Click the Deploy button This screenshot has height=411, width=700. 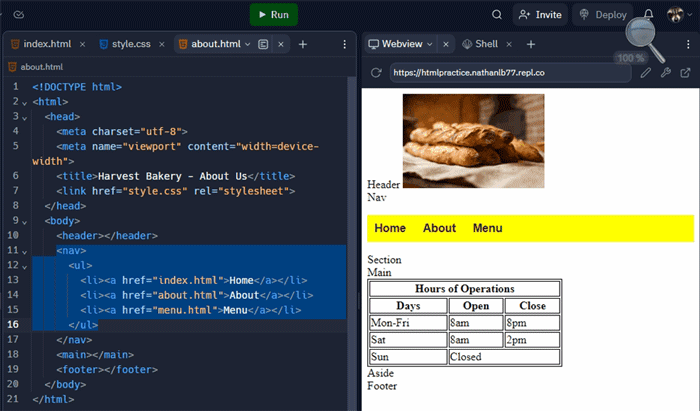point(603,15)
